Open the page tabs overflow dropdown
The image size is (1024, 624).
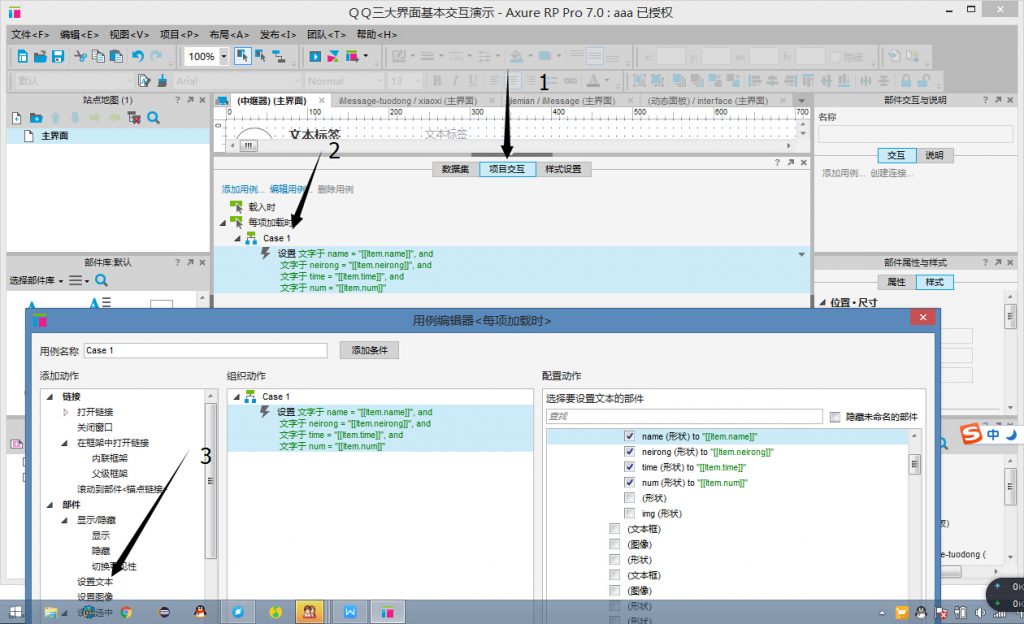[801, 101]
